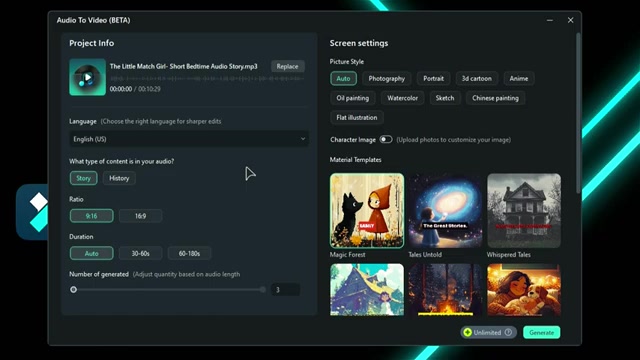Play the audio file thumbnail preview
This screenshot has height=360, width=640.
pos(87,77)
